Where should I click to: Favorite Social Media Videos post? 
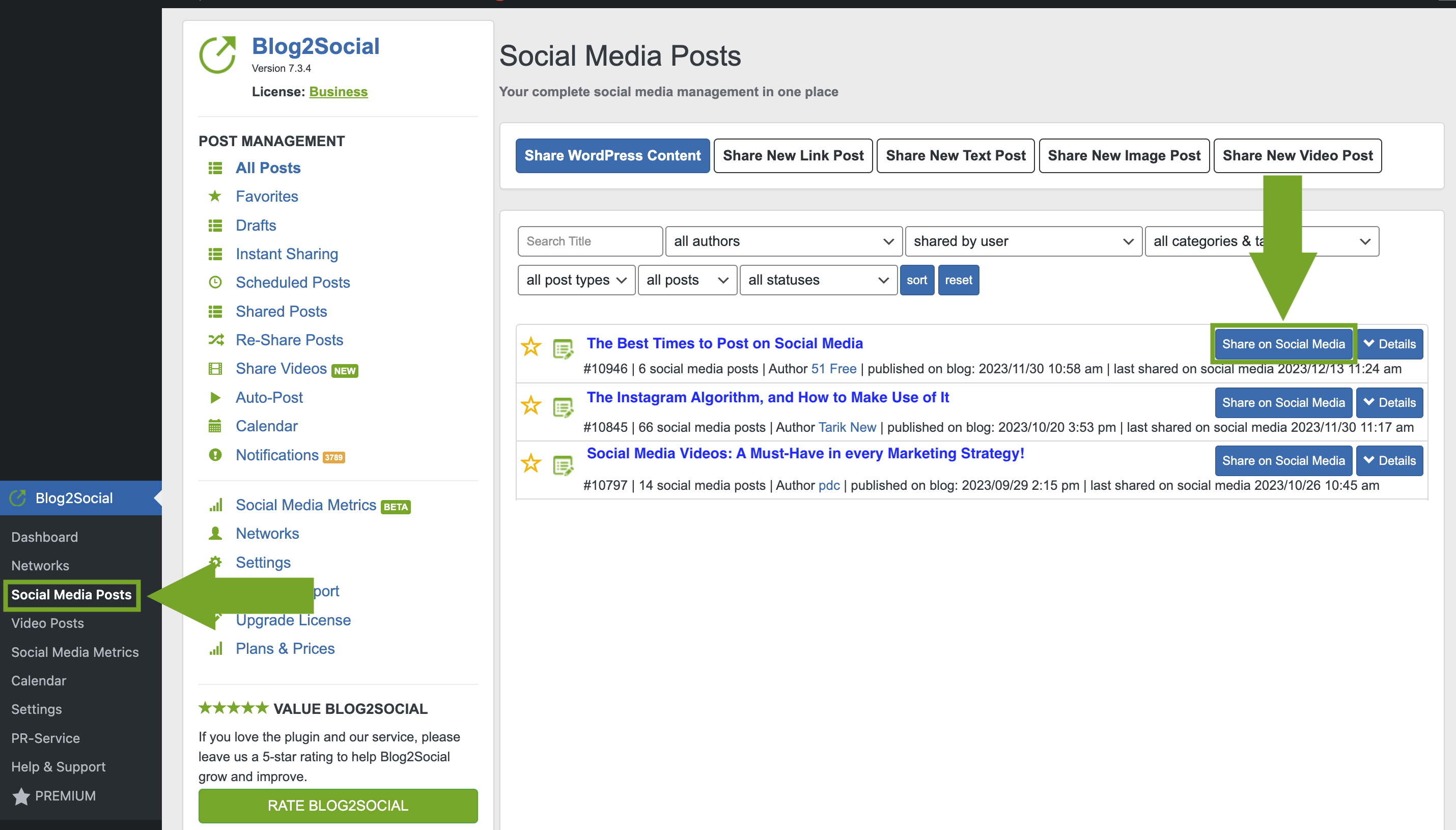[531, 463]
